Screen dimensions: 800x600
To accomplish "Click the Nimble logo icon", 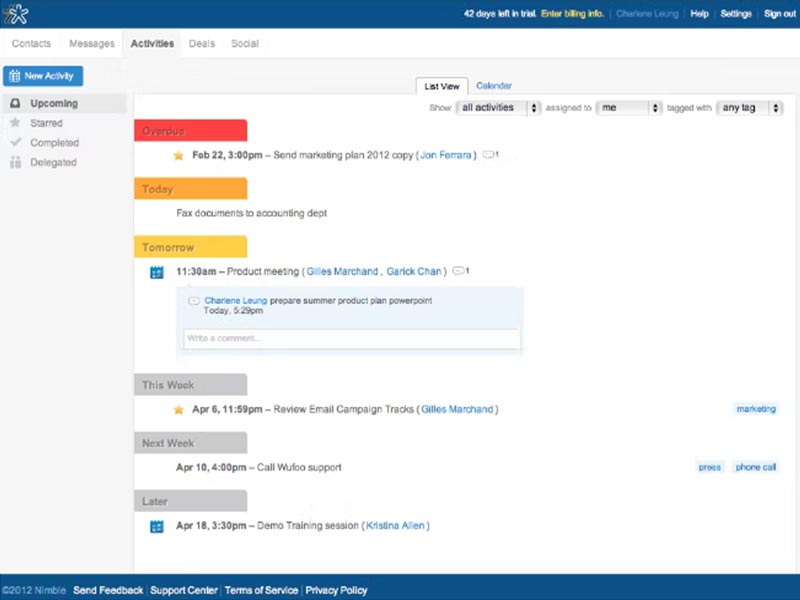I will pyautogui.click(x=16, y=14).
